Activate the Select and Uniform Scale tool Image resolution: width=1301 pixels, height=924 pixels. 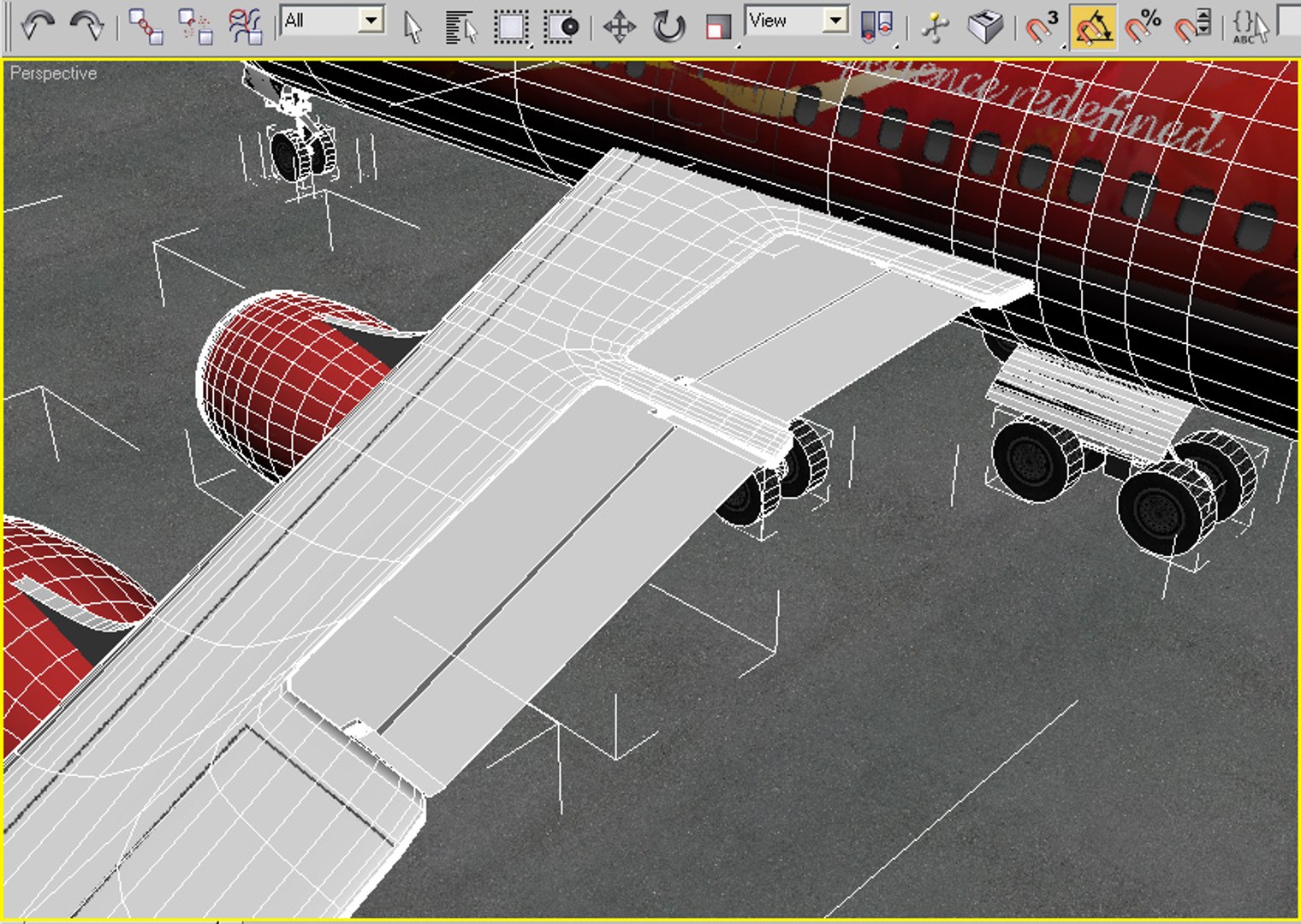(718, 27)
